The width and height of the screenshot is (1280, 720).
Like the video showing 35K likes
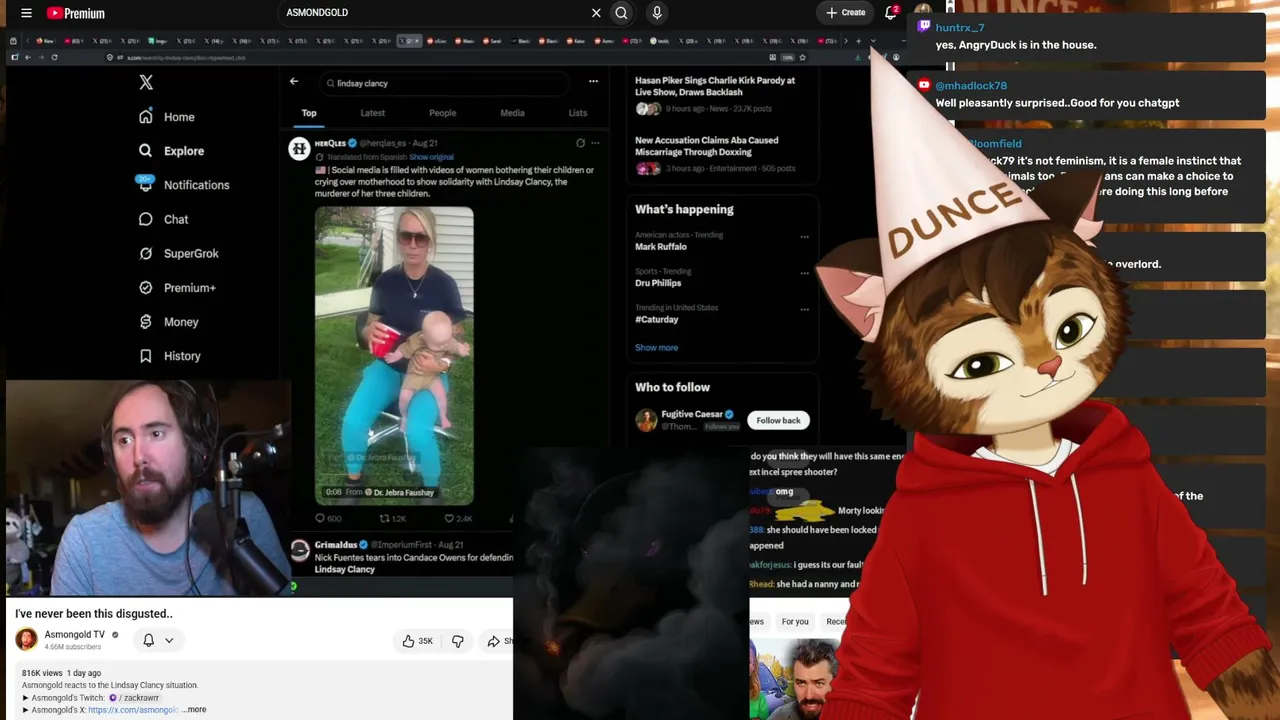[x=417, y=641]
